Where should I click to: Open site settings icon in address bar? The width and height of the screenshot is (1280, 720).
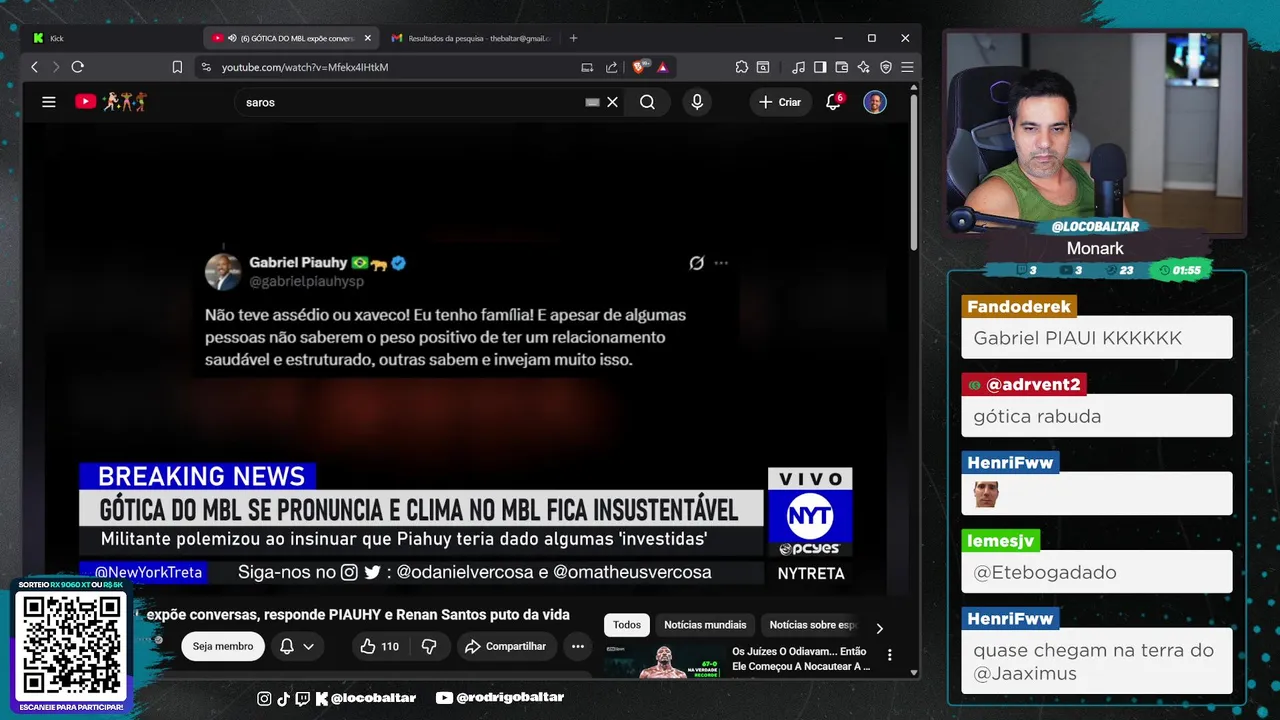tap(206, 67)
